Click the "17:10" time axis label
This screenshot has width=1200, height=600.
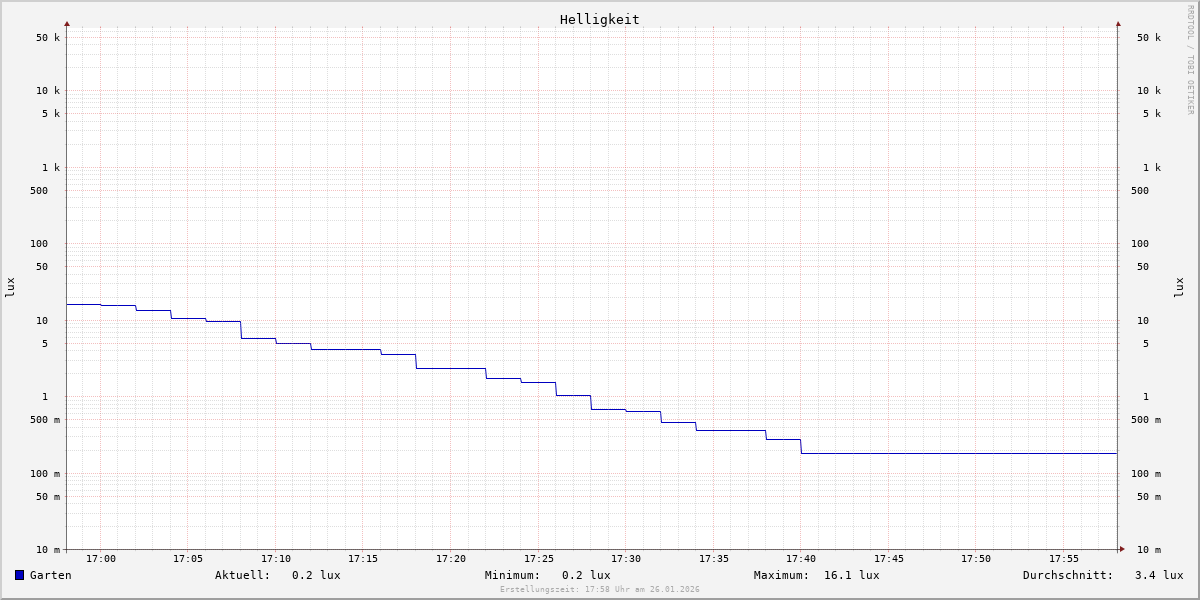tap(276, 558)
